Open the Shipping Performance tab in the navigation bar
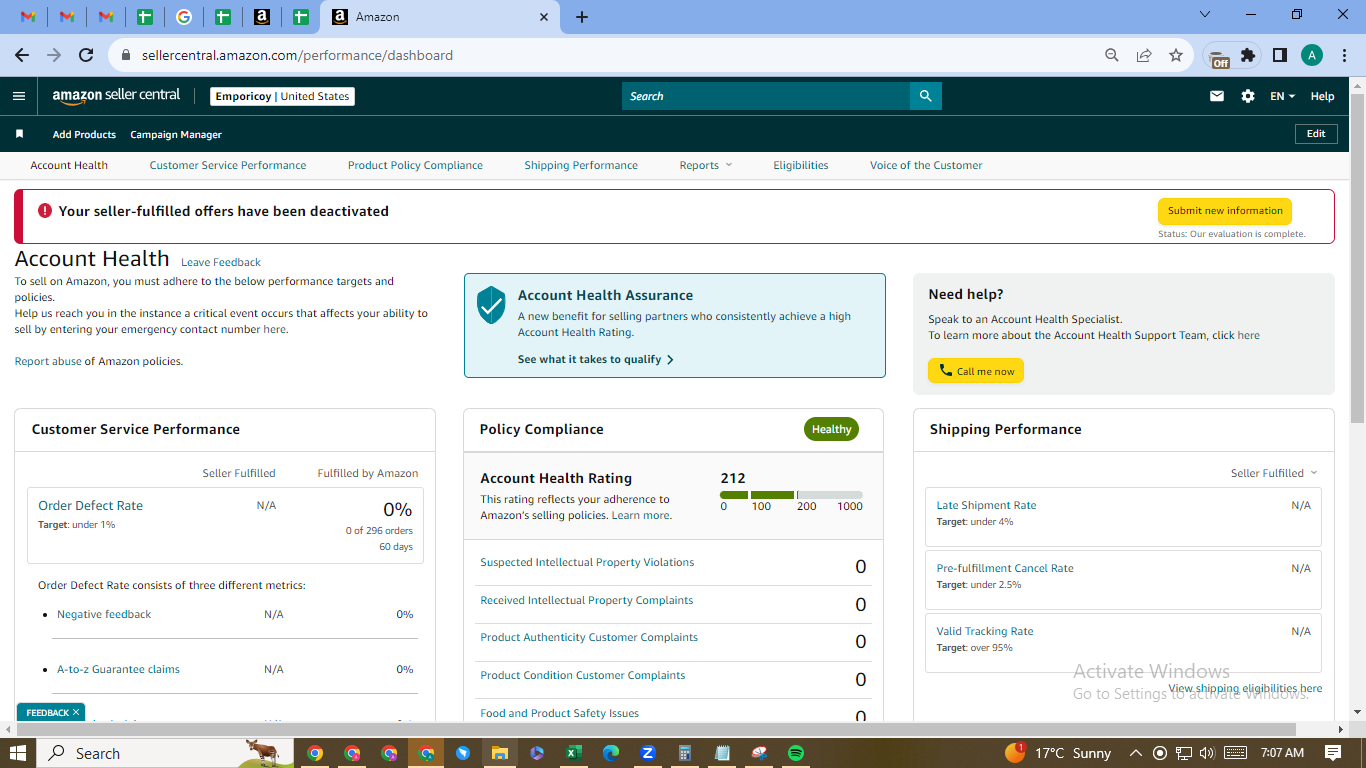 (581, 165)
